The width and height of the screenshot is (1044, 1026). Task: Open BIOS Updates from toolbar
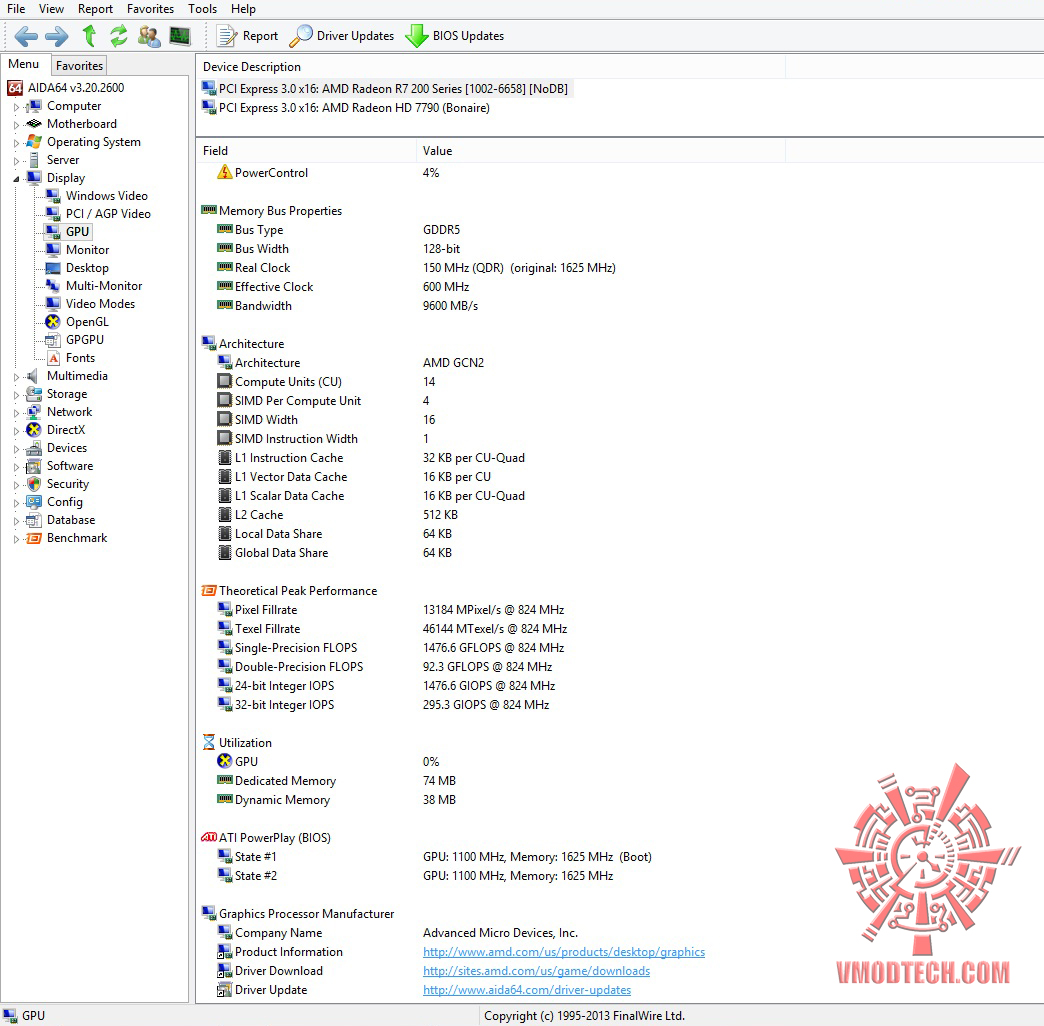[x=455, y=36]
